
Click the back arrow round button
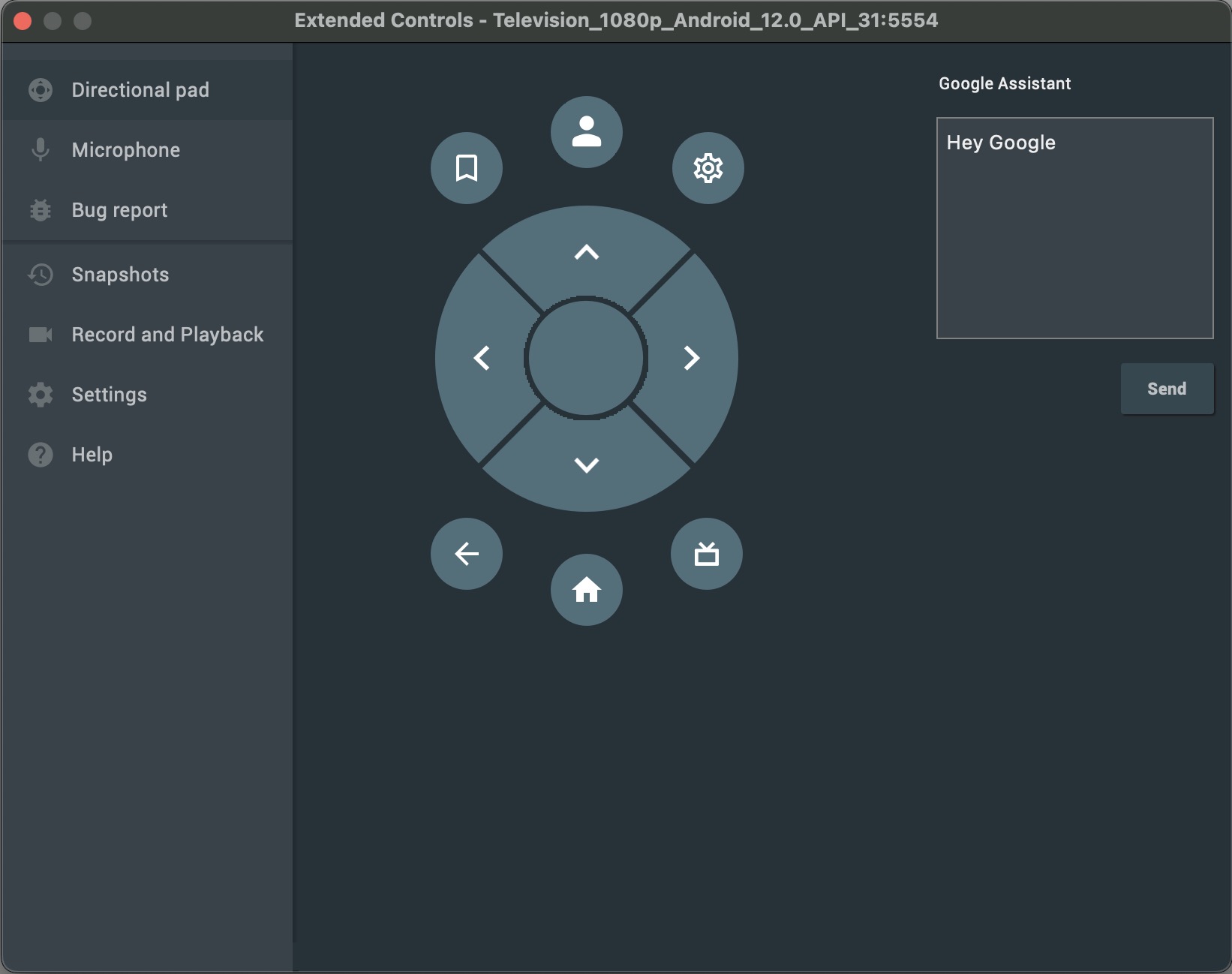pos(467,554)
